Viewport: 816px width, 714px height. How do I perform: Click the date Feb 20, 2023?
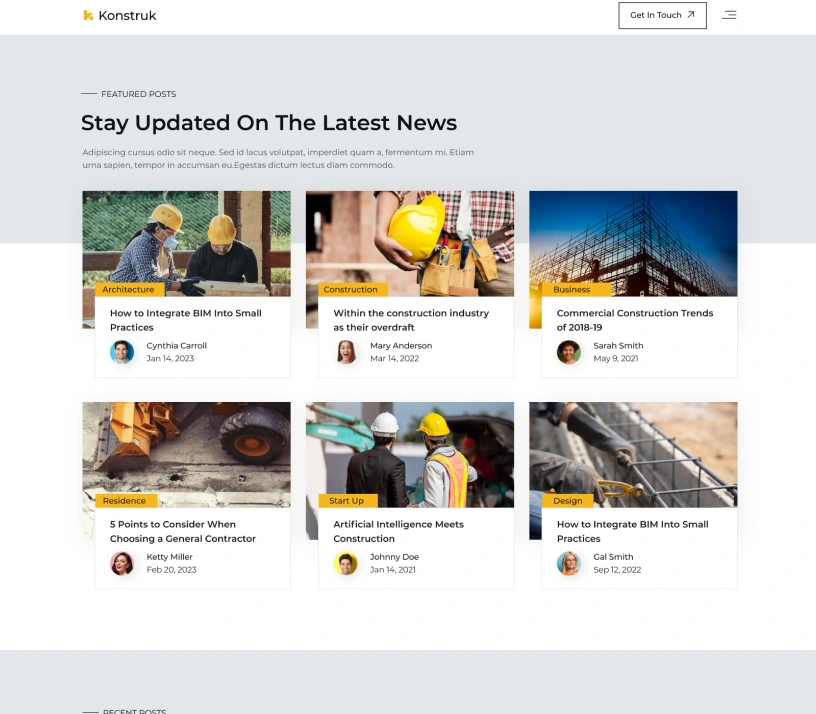[x=171, y=569]
